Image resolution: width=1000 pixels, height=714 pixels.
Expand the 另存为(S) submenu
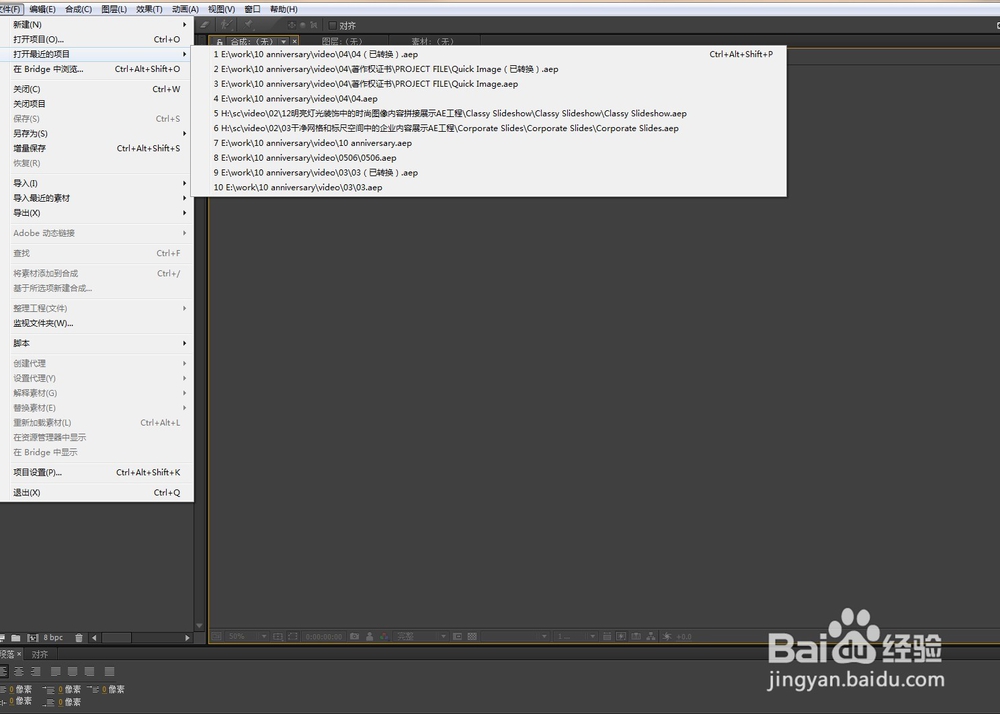[97, 133]
